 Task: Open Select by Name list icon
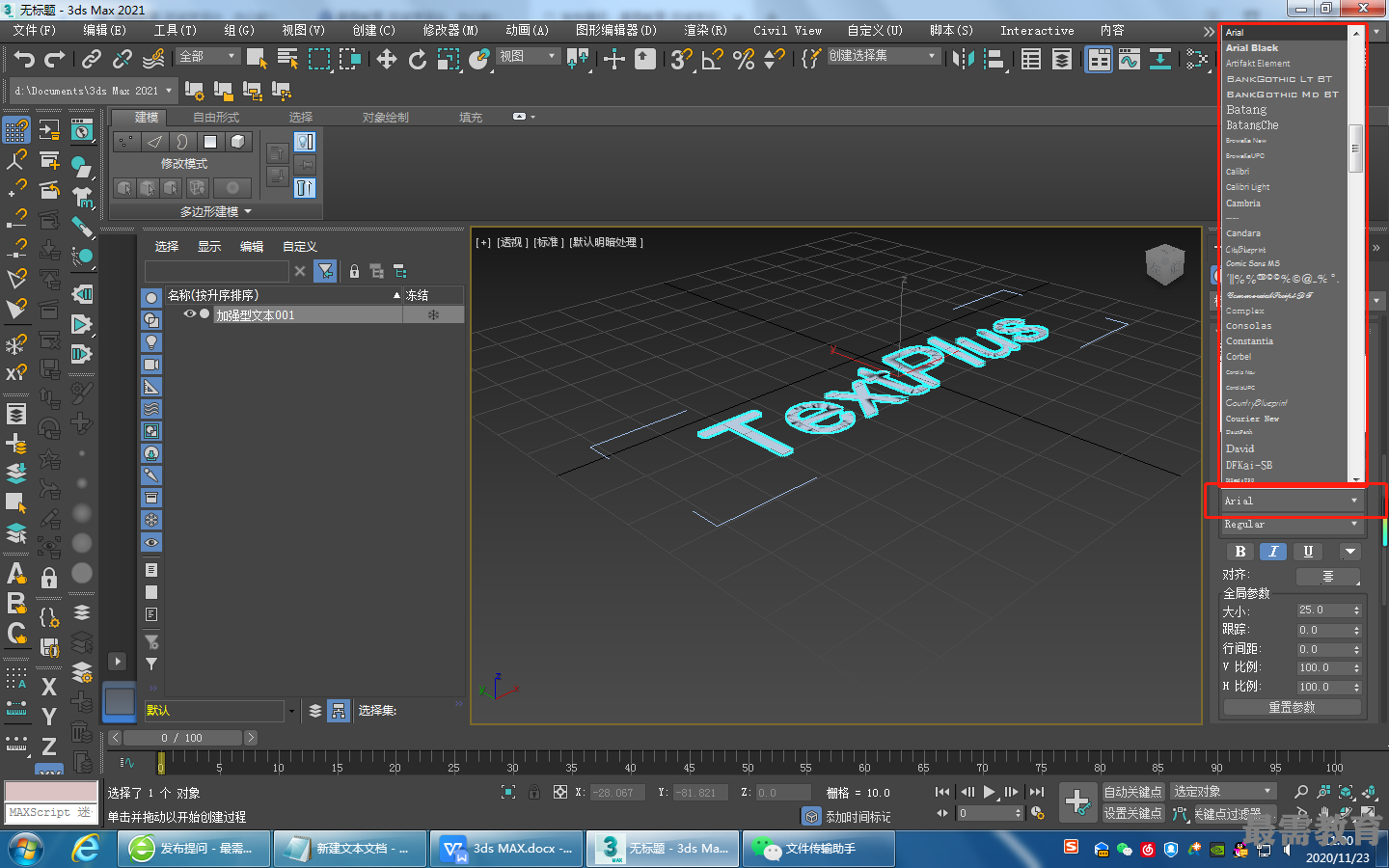tap(287, 60)
